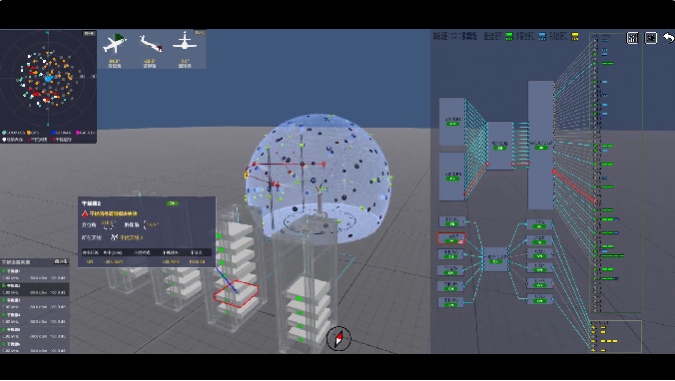Click the blue center marker on sky radar
This screenshot has height=381, width=675.
49,79
